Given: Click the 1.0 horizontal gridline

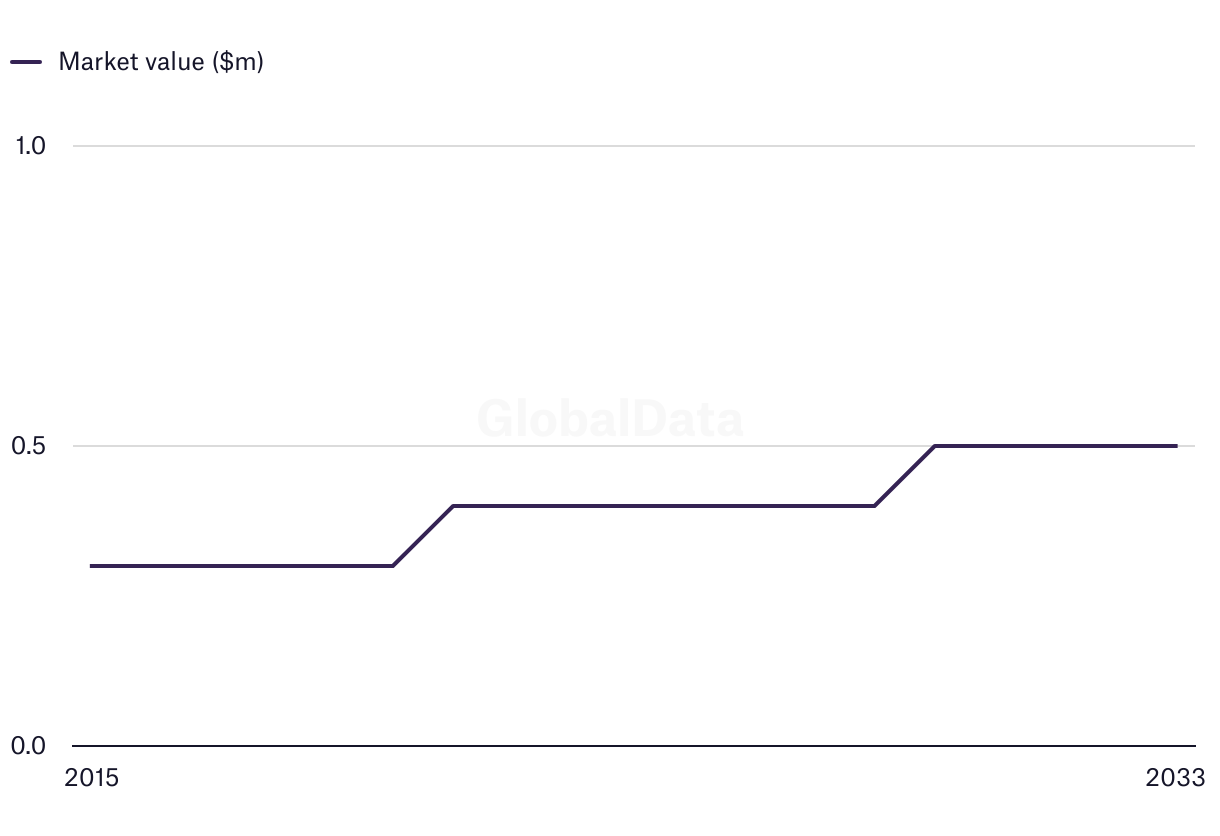Looking at the screenshot, I should coord(630,146).
